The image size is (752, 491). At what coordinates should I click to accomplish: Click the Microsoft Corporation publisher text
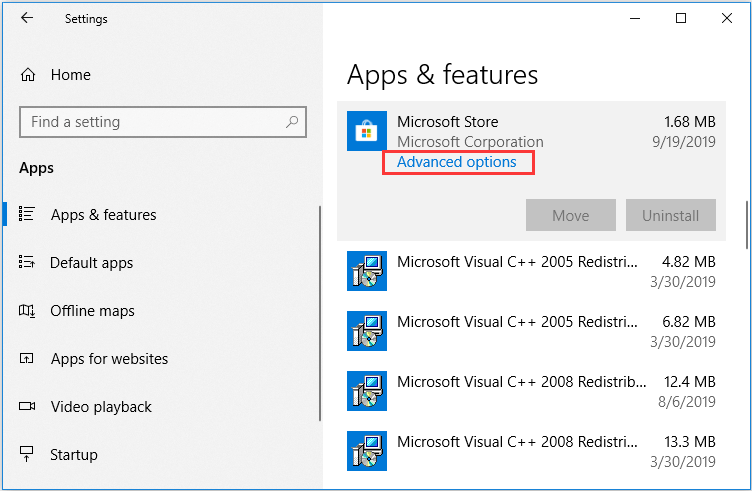(x=470, y=142)
